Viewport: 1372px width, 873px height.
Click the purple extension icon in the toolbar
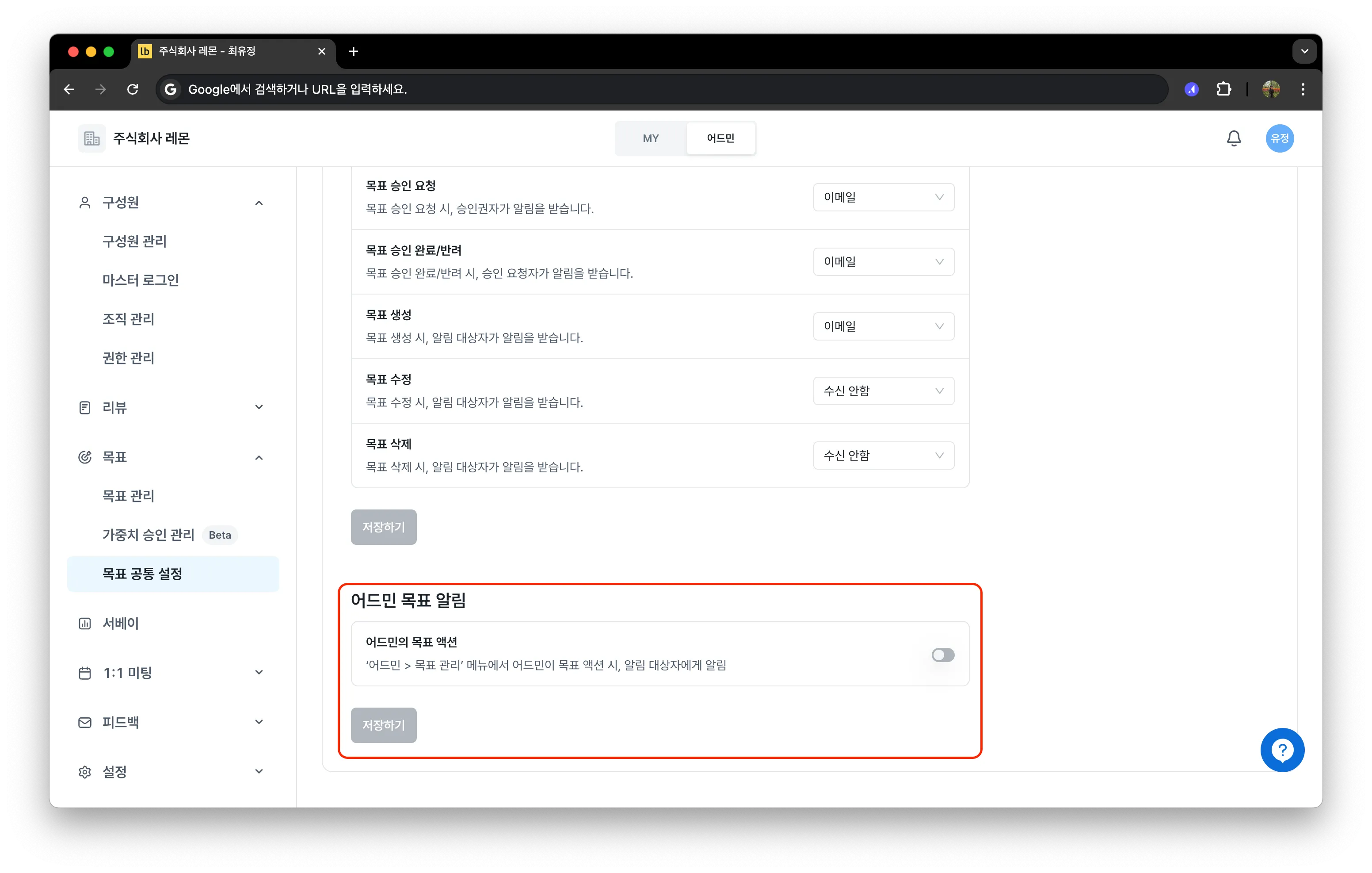pyautogui.click(x=1191, y=89)
